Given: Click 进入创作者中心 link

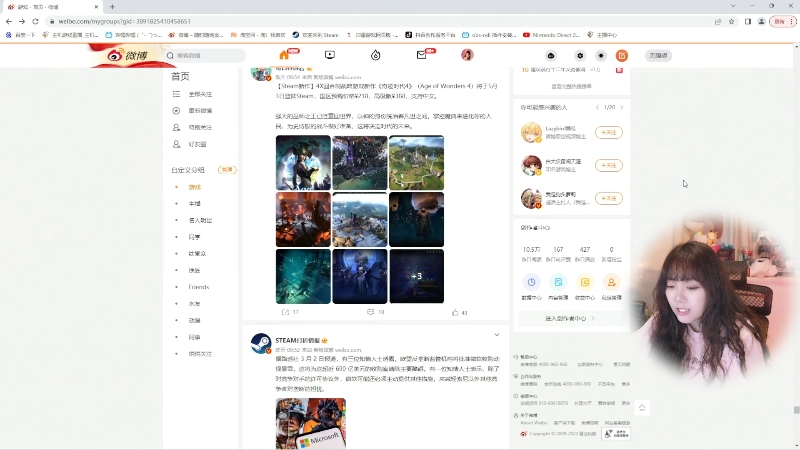Looking at the screenshot, I should [570, 318].
